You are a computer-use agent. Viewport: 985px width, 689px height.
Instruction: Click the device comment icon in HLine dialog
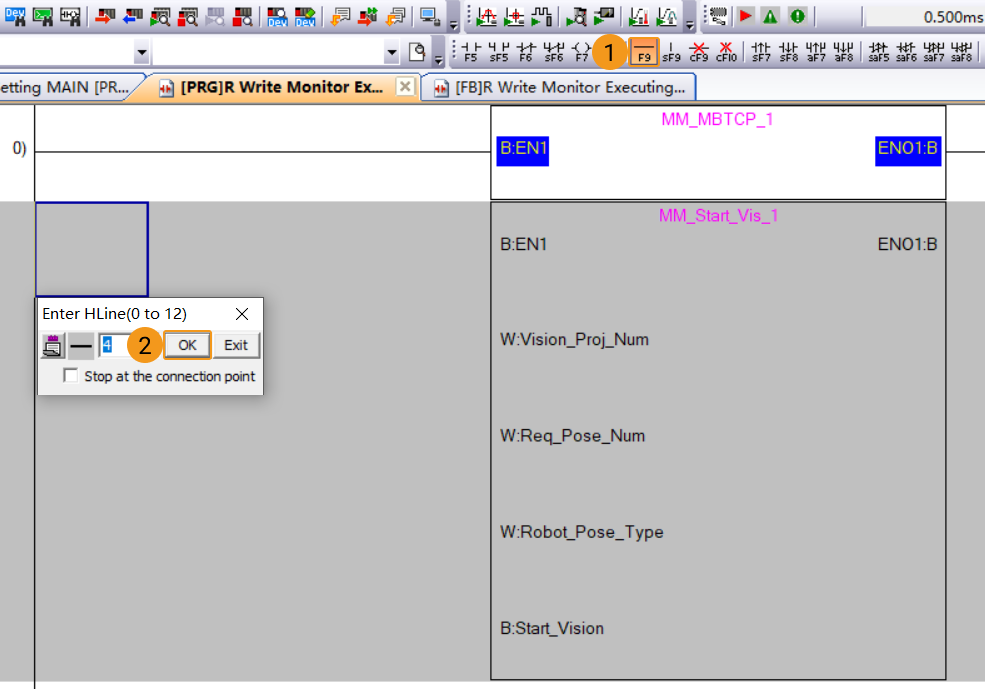52,344
